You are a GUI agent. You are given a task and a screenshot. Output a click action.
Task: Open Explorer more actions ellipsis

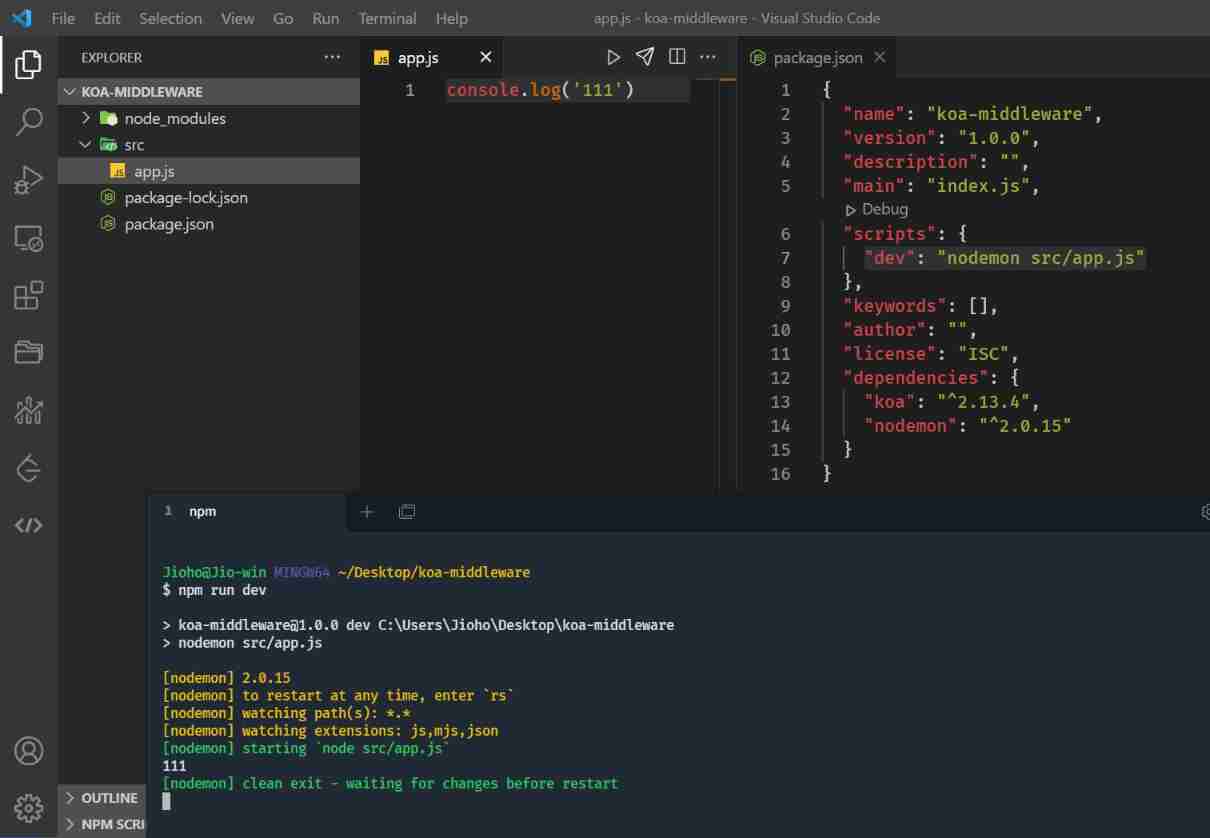click(x=333, y=57)
